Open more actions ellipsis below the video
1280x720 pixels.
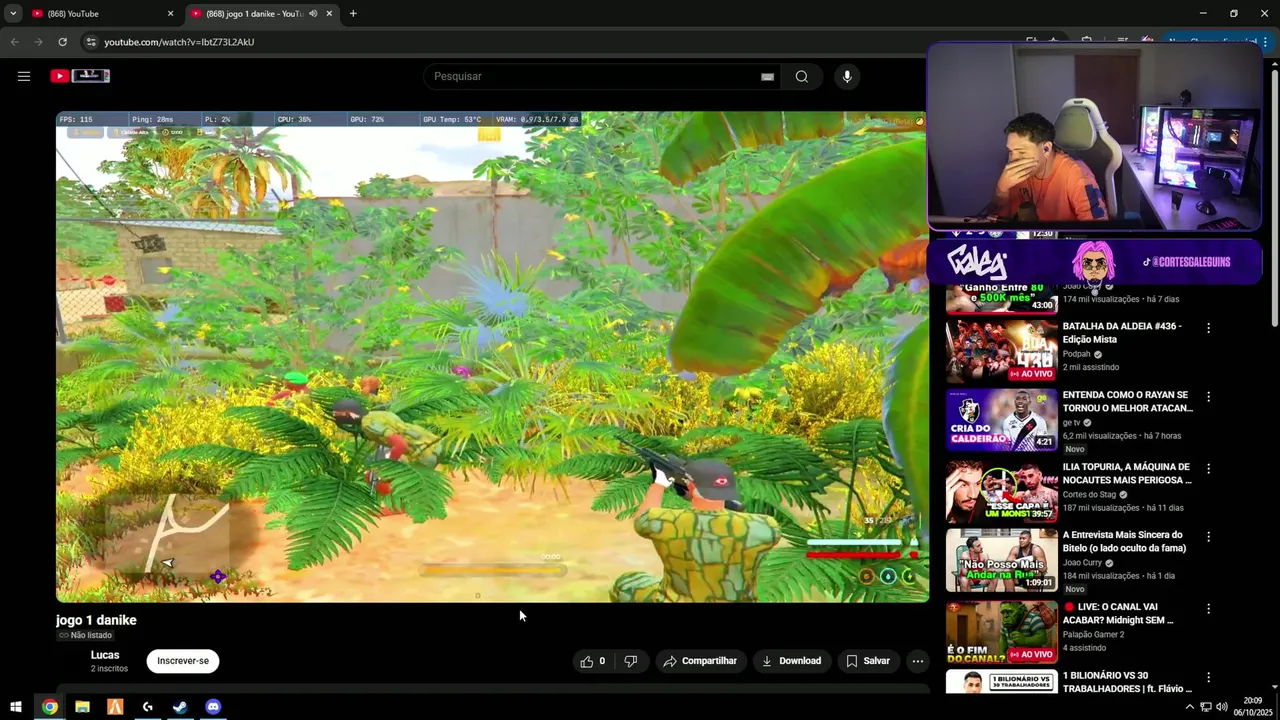pos(918,661)
